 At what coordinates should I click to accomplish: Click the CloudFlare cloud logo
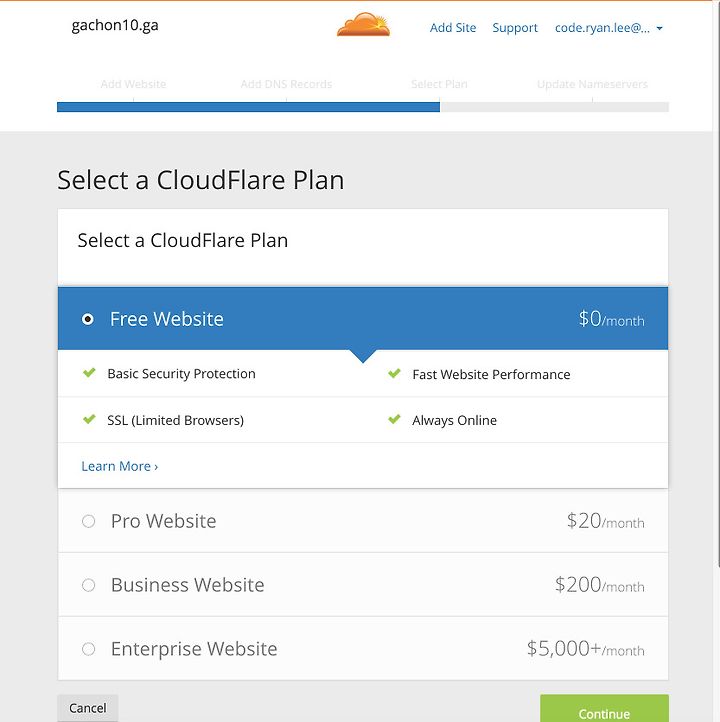[363, 25]
